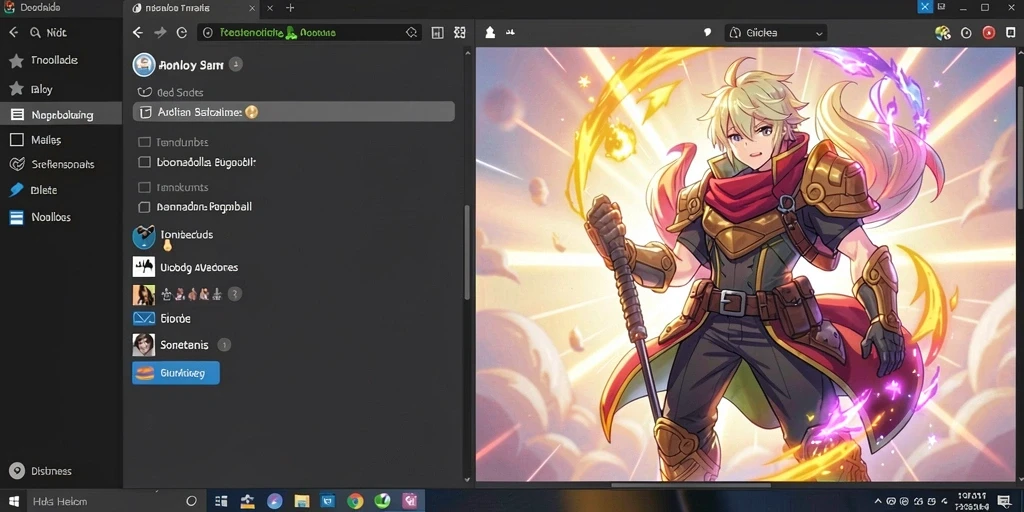
Task: Tick the Dannadon Pegmball checkbox
Action: (x=144, y=207)
